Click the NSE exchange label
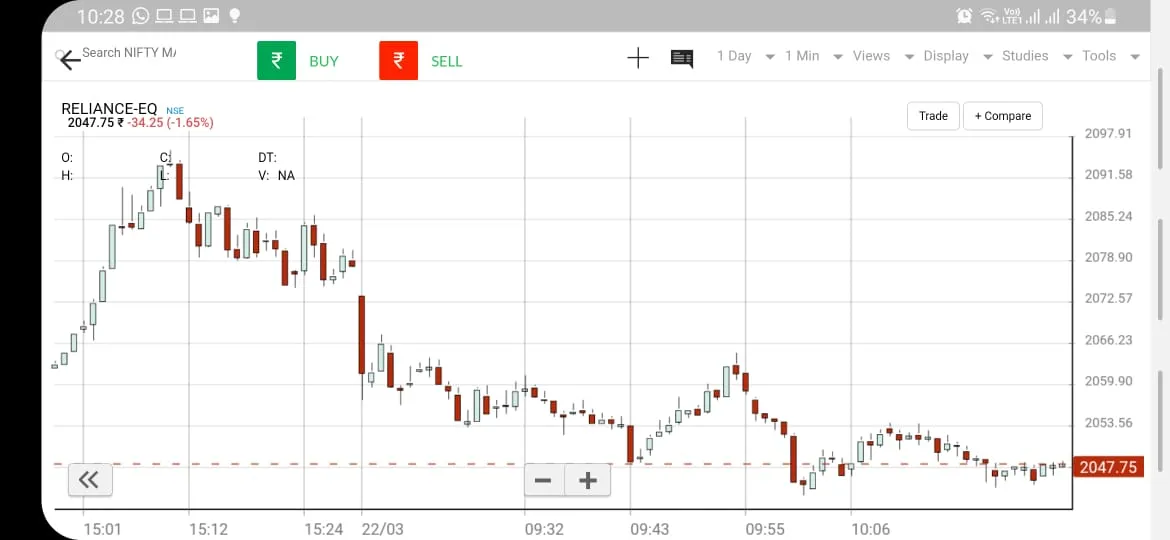Image resolution: width=1170 pixels, height=540 pixels. coord(175,111)
